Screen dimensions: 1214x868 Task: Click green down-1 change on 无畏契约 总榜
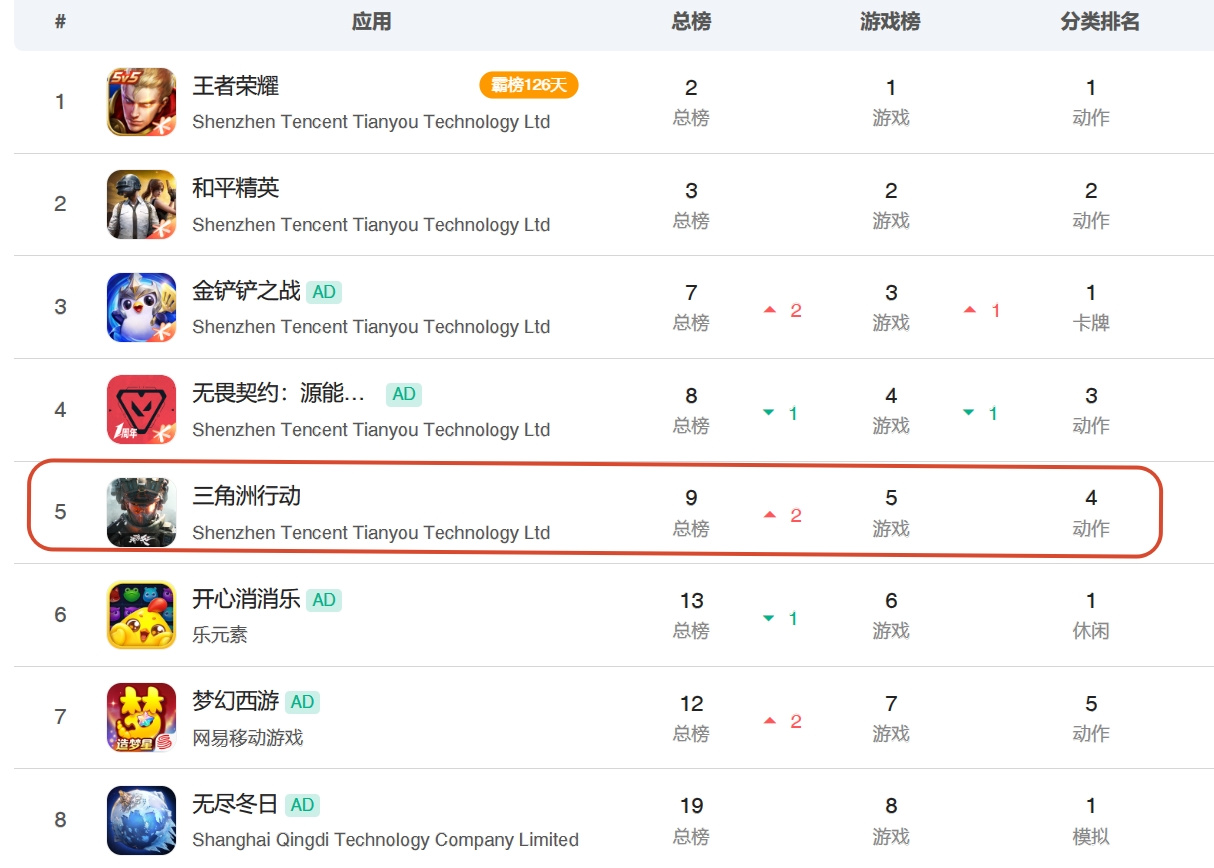pos(780,413)
